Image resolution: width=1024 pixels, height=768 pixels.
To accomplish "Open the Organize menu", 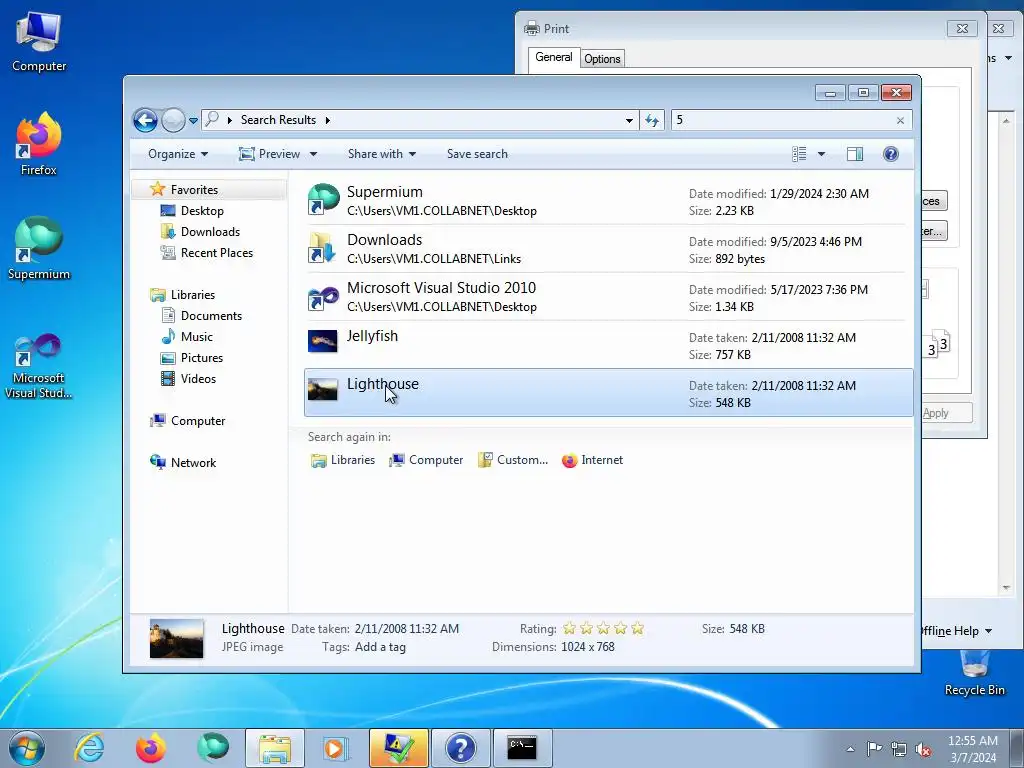I will pyautogui.click(x=178, y=154).
